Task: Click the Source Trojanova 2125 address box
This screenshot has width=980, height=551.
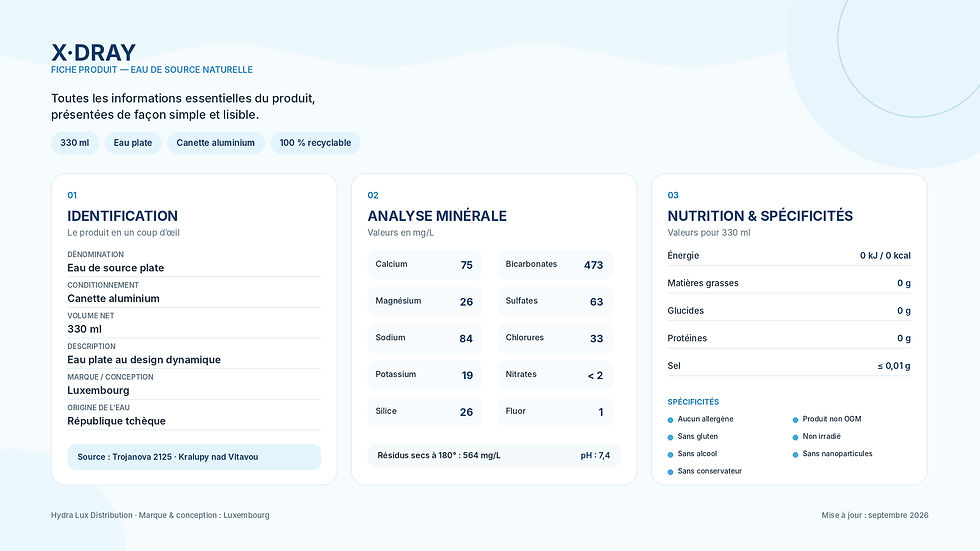Action: click(194, 457)
